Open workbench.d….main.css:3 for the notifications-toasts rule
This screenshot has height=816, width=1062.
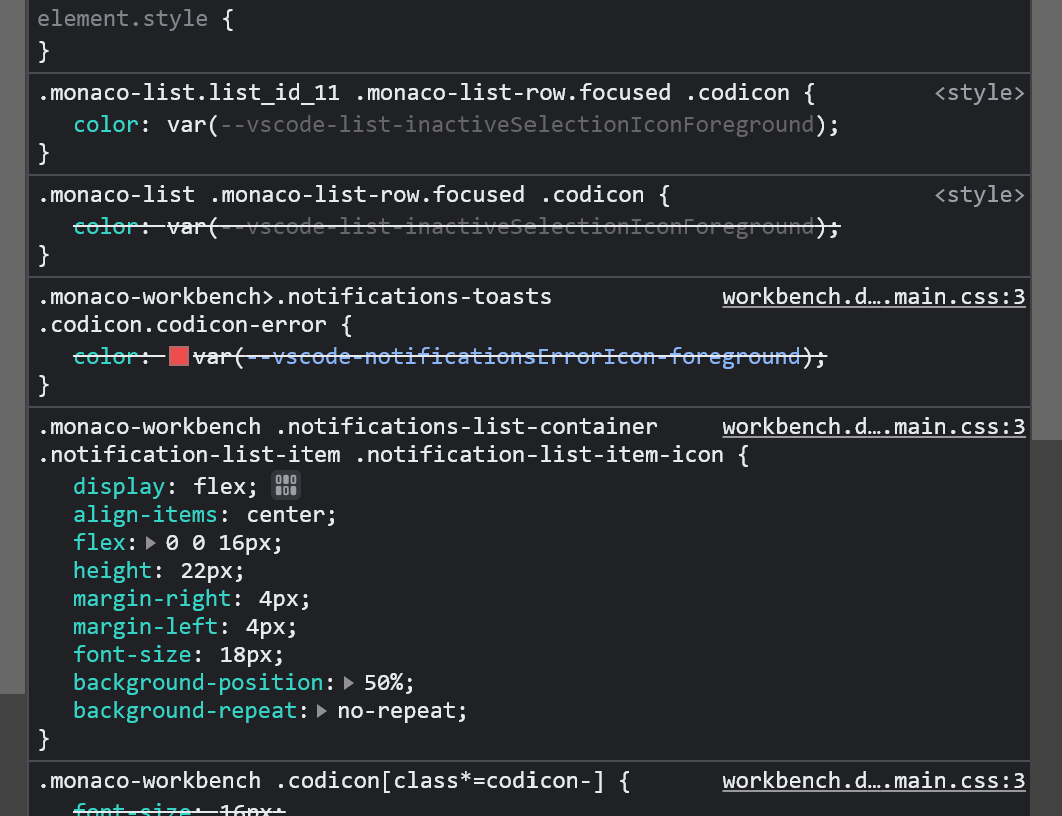(x=874, y=296)
